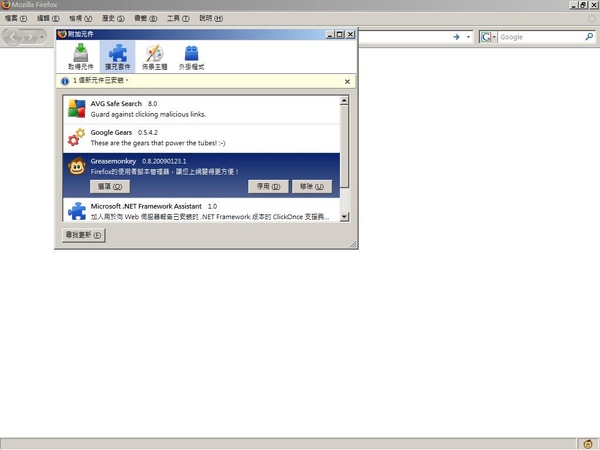Uninstall Greasemonkey with 移除 (U) button
This screenshot has width=600, height=450.
click(x=312, y=186)
